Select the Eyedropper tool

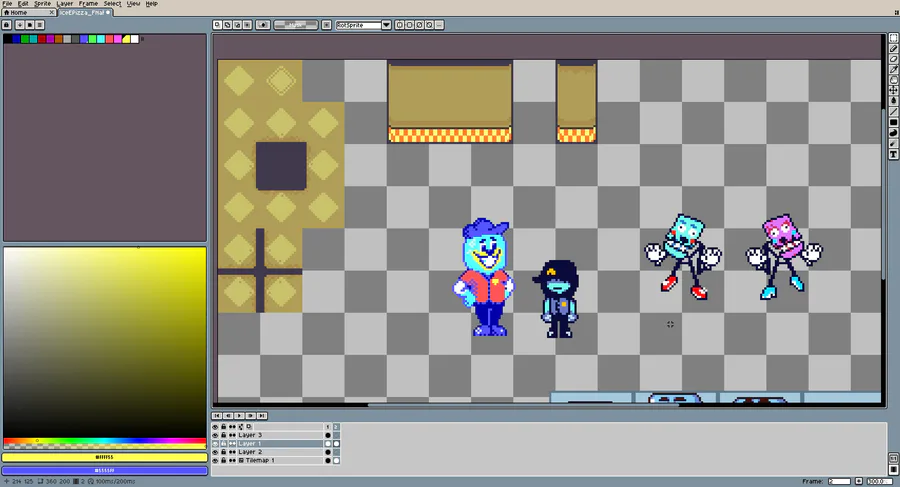(894, 69)
